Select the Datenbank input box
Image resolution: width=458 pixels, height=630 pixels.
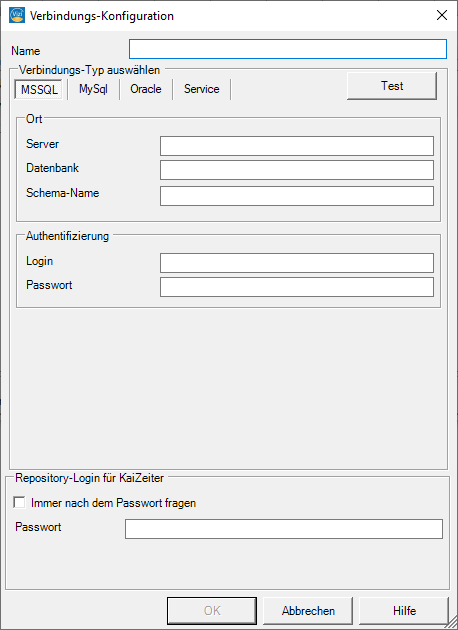point(297,170)
